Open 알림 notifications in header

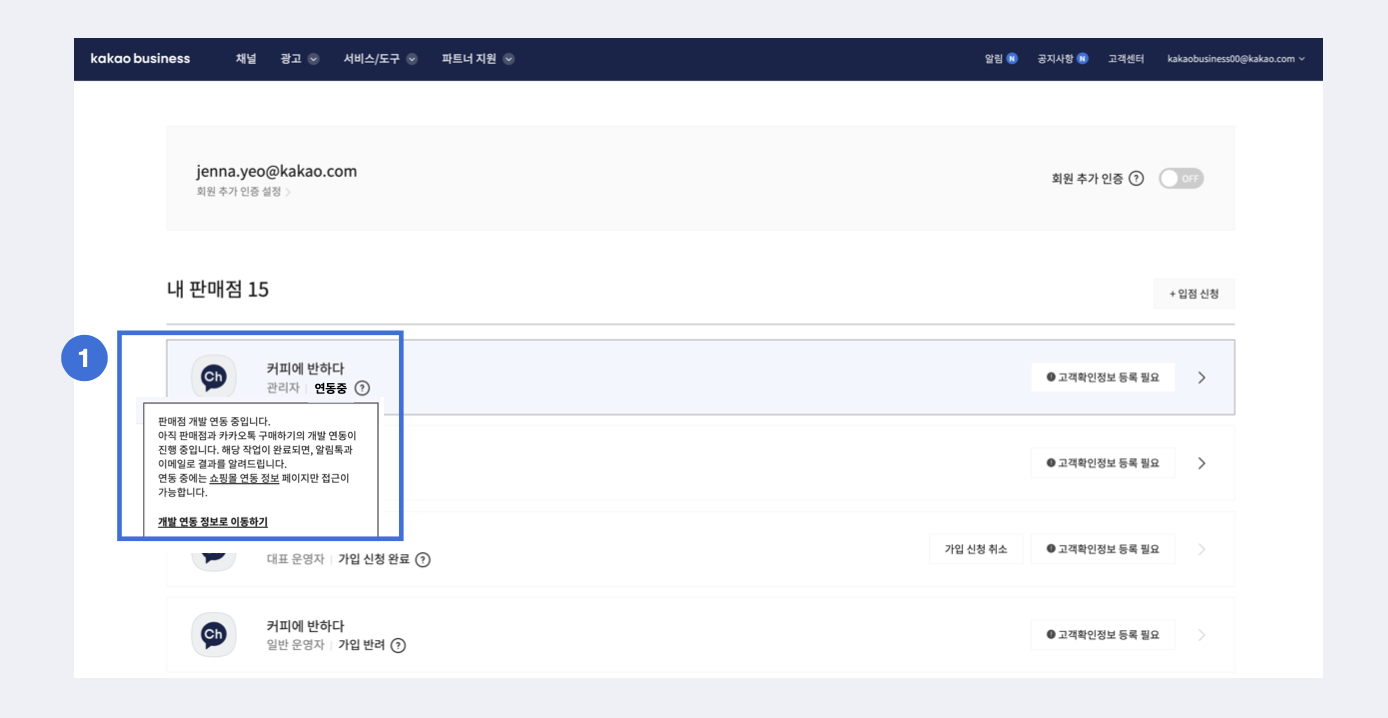(x=1001, y=59)
